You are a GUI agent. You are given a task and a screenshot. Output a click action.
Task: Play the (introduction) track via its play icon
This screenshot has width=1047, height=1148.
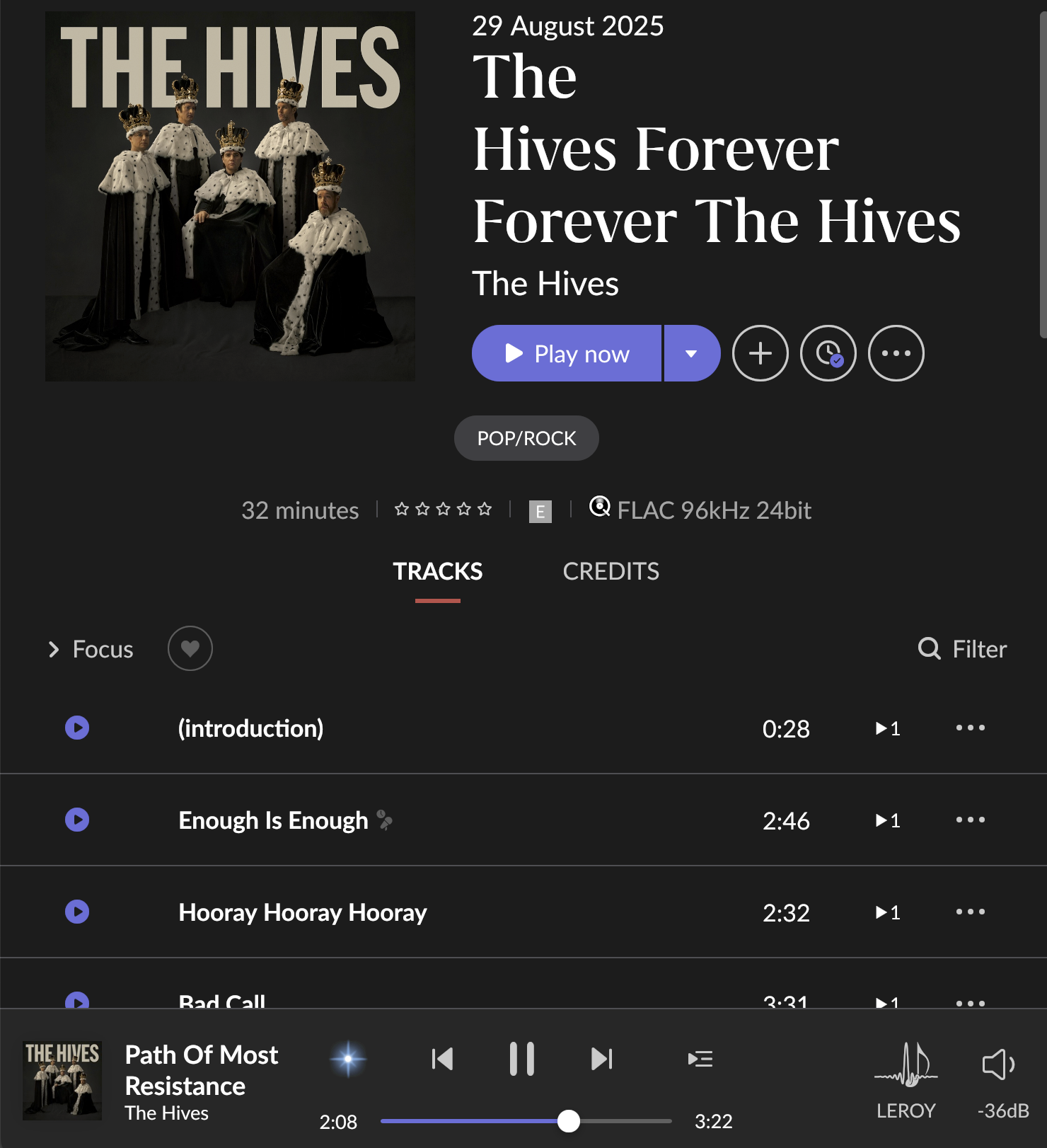click(77, 728)
